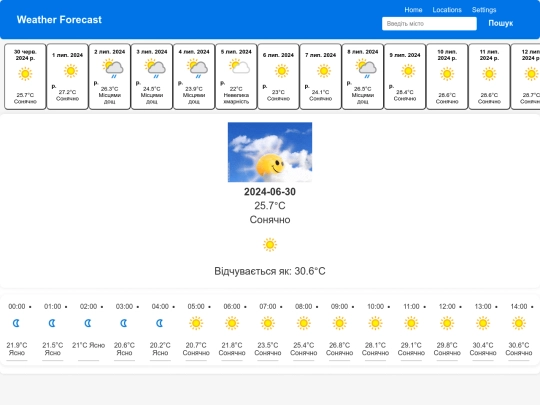The width and height of the screenshot is (540, 405).
Task: Select the 3 лип. 2024 rain cloud icon
Action: click(155, 68)
